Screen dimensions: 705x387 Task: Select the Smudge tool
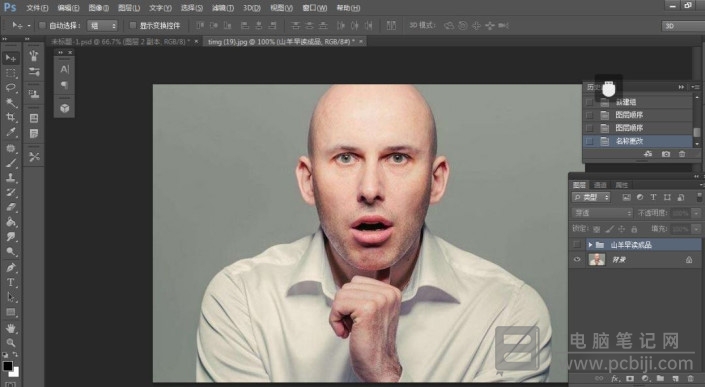(10, 237)
